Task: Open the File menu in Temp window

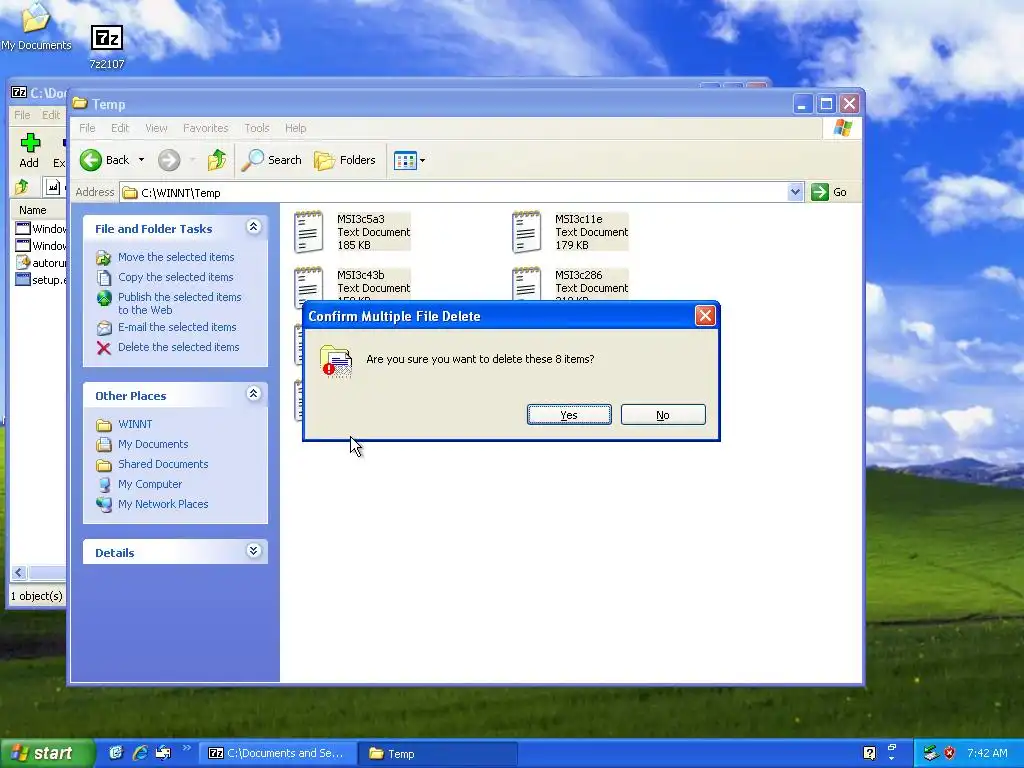Action: (87, 128)
